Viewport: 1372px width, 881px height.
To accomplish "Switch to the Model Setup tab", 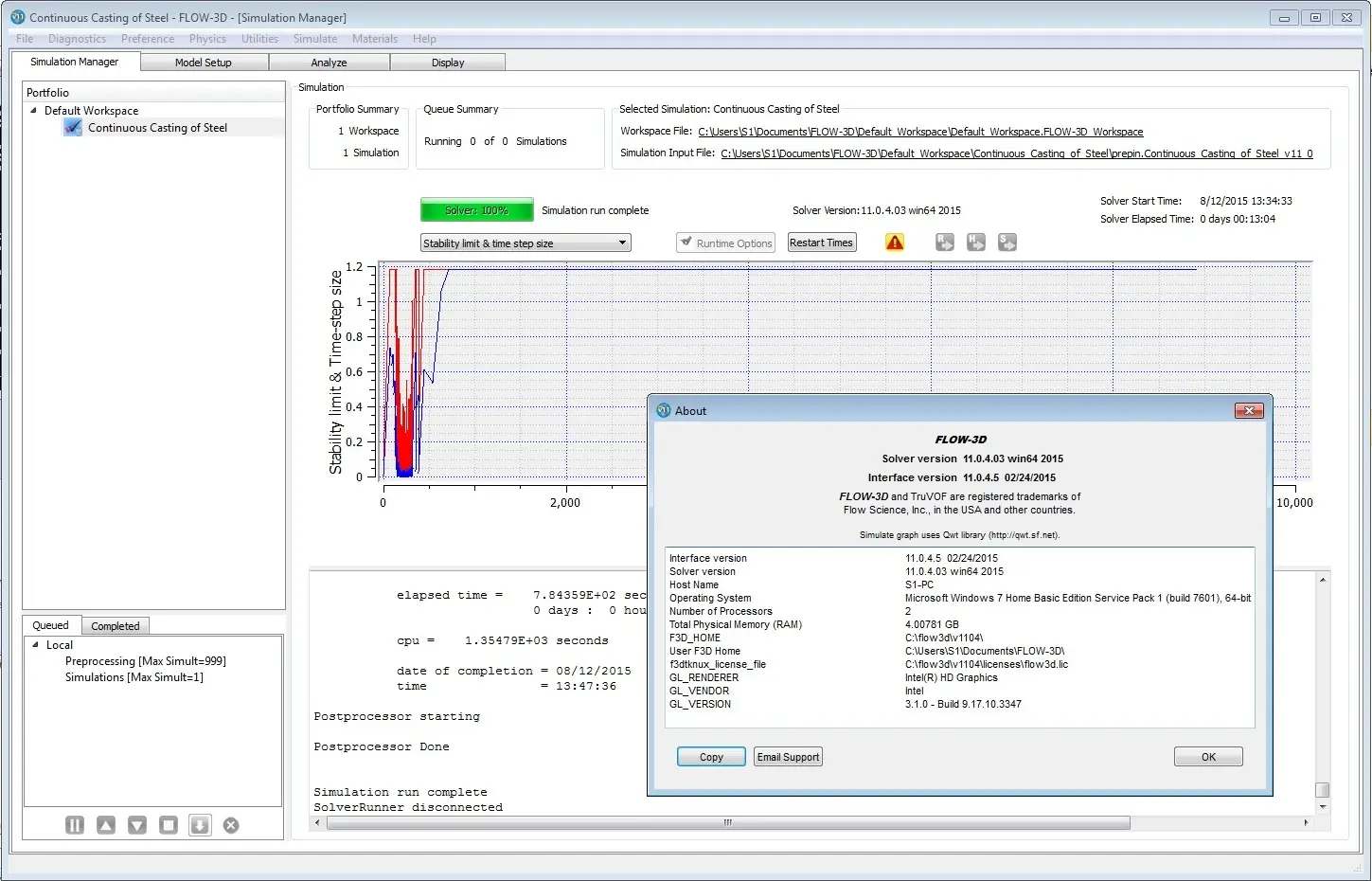I will 204,63.
